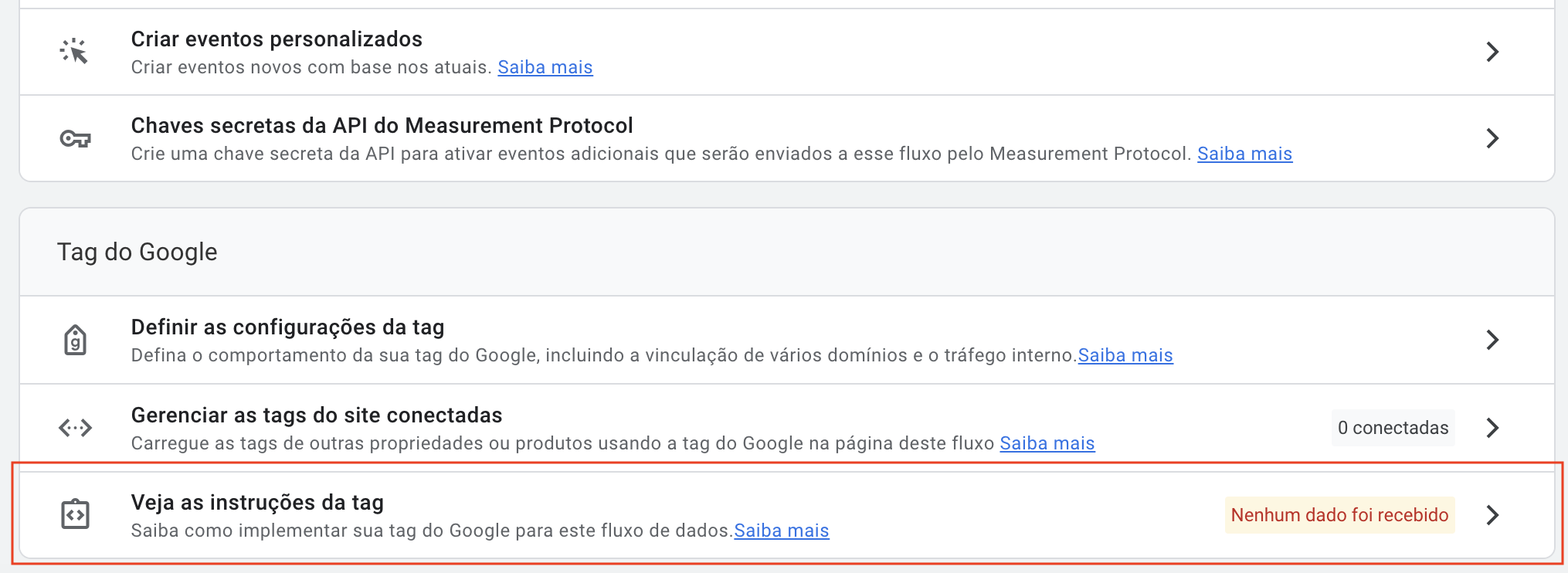Click Saiba mais link under tag settings
This screenshot has height=573, width=1568.
click(1125, 356)
